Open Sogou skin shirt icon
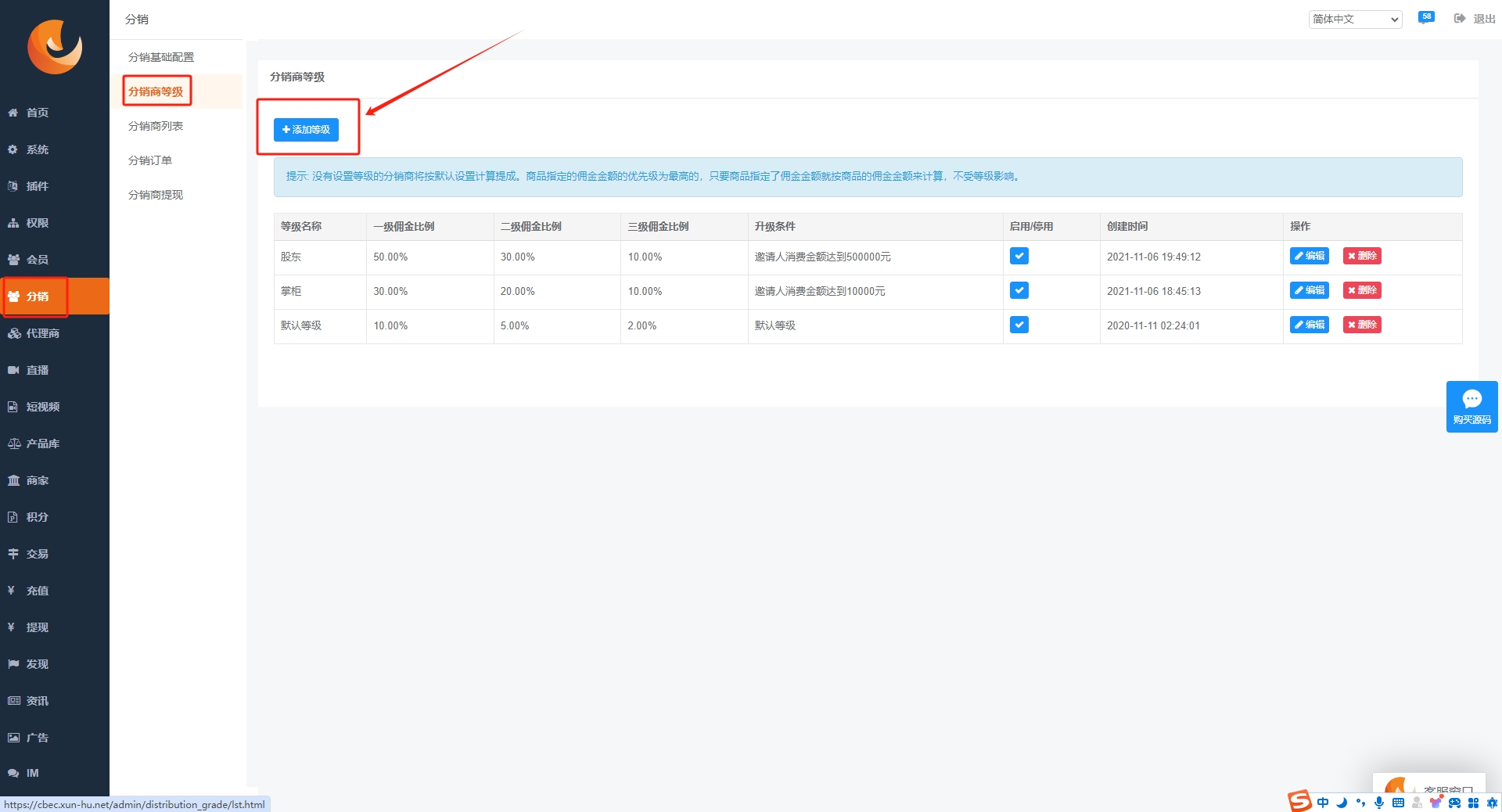Image resolution: width=1502 pixels, height=812 pixels. tap(1436, 803)
